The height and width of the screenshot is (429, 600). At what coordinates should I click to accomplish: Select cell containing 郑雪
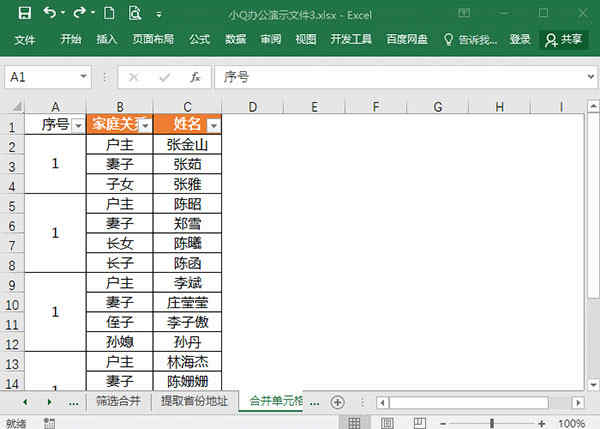click(187, 223)
